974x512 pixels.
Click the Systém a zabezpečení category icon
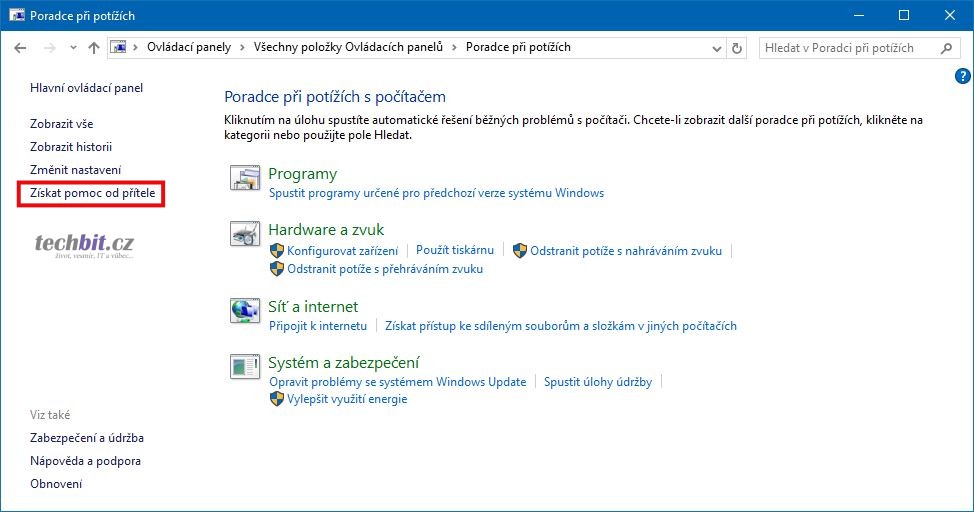tap(245, 369)
